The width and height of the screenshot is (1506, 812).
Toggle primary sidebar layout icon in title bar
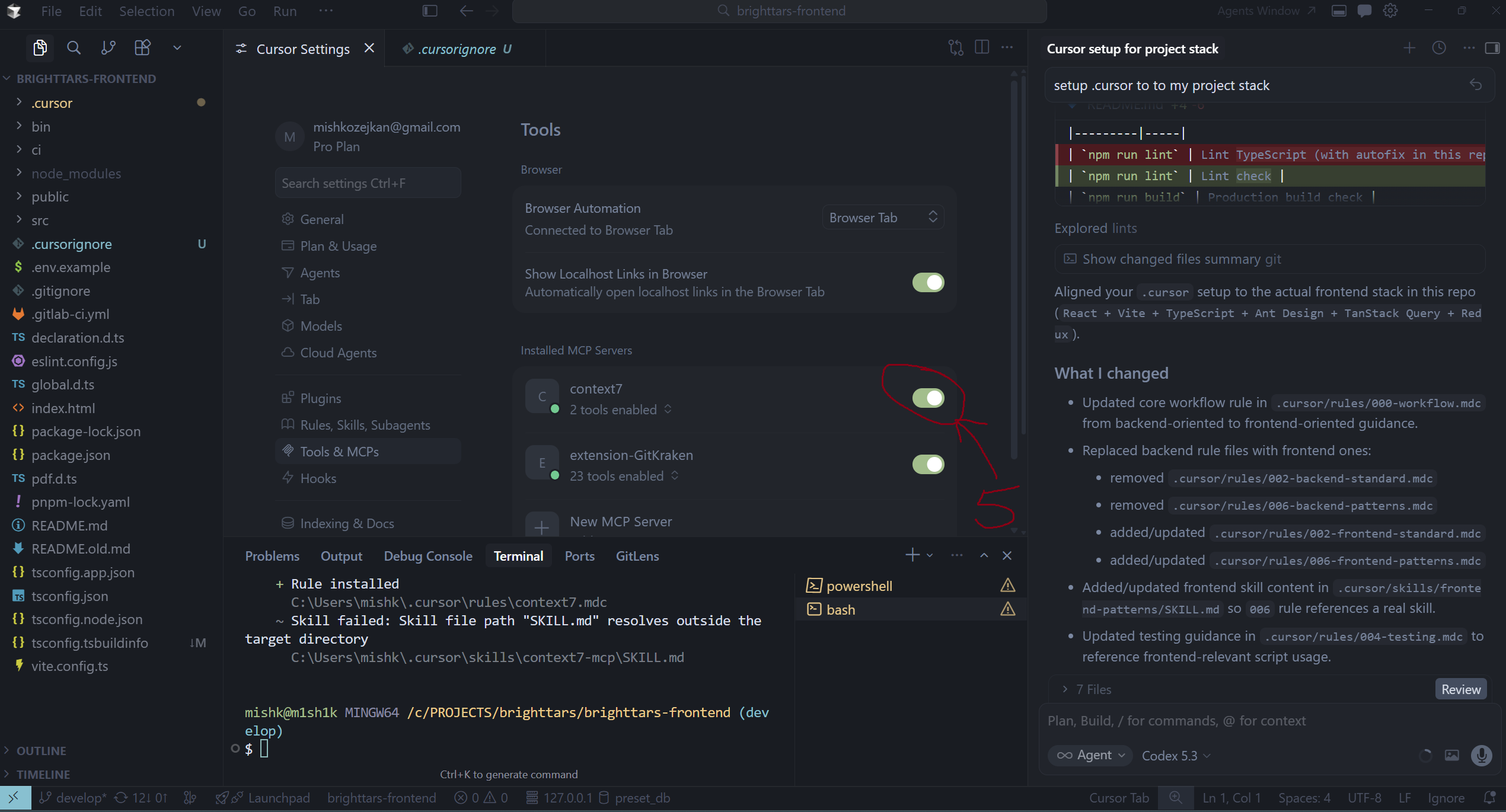coord(430,11)
